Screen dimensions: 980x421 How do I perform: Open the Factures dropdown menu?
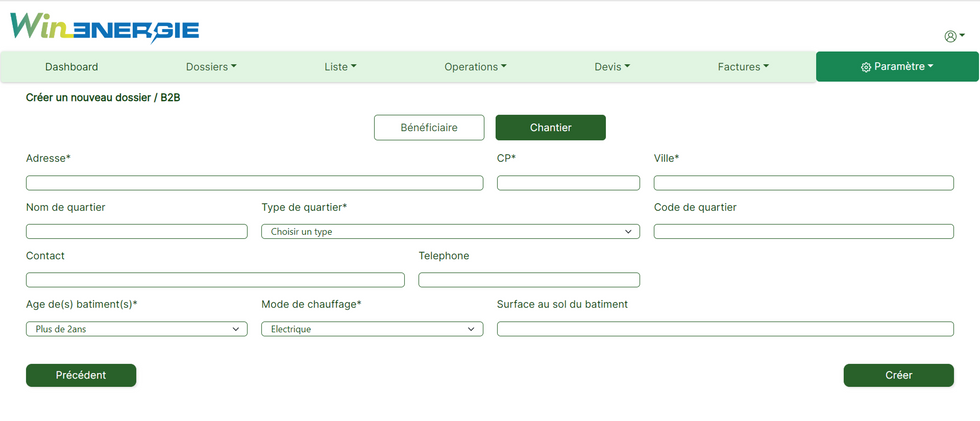[x=743, y=67]
